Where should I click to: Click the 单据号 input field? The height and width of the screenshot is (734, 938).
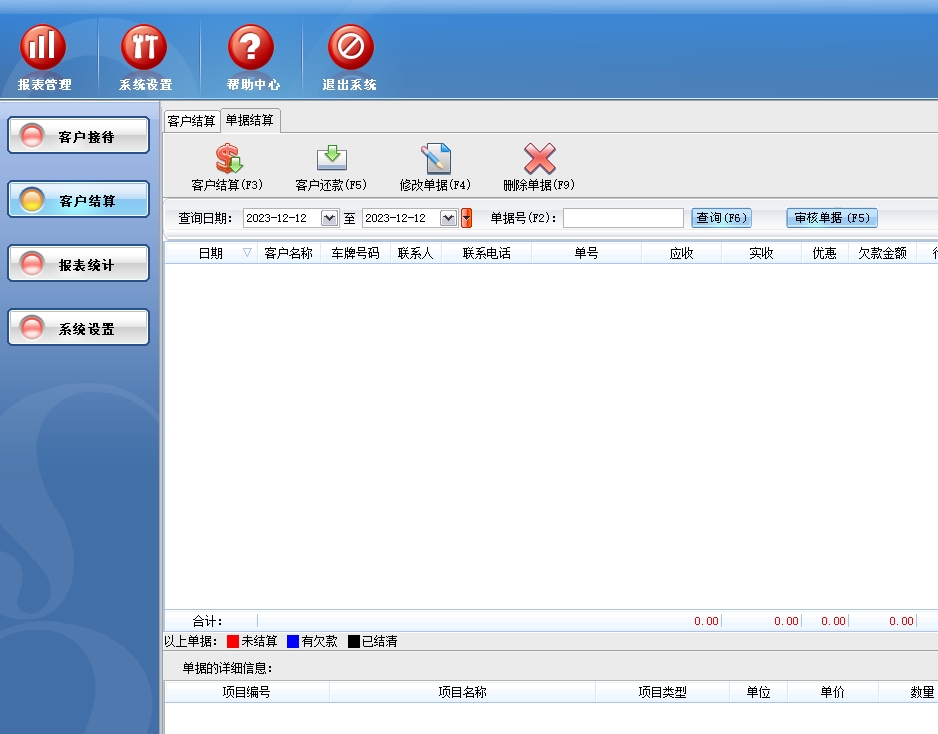623,218
